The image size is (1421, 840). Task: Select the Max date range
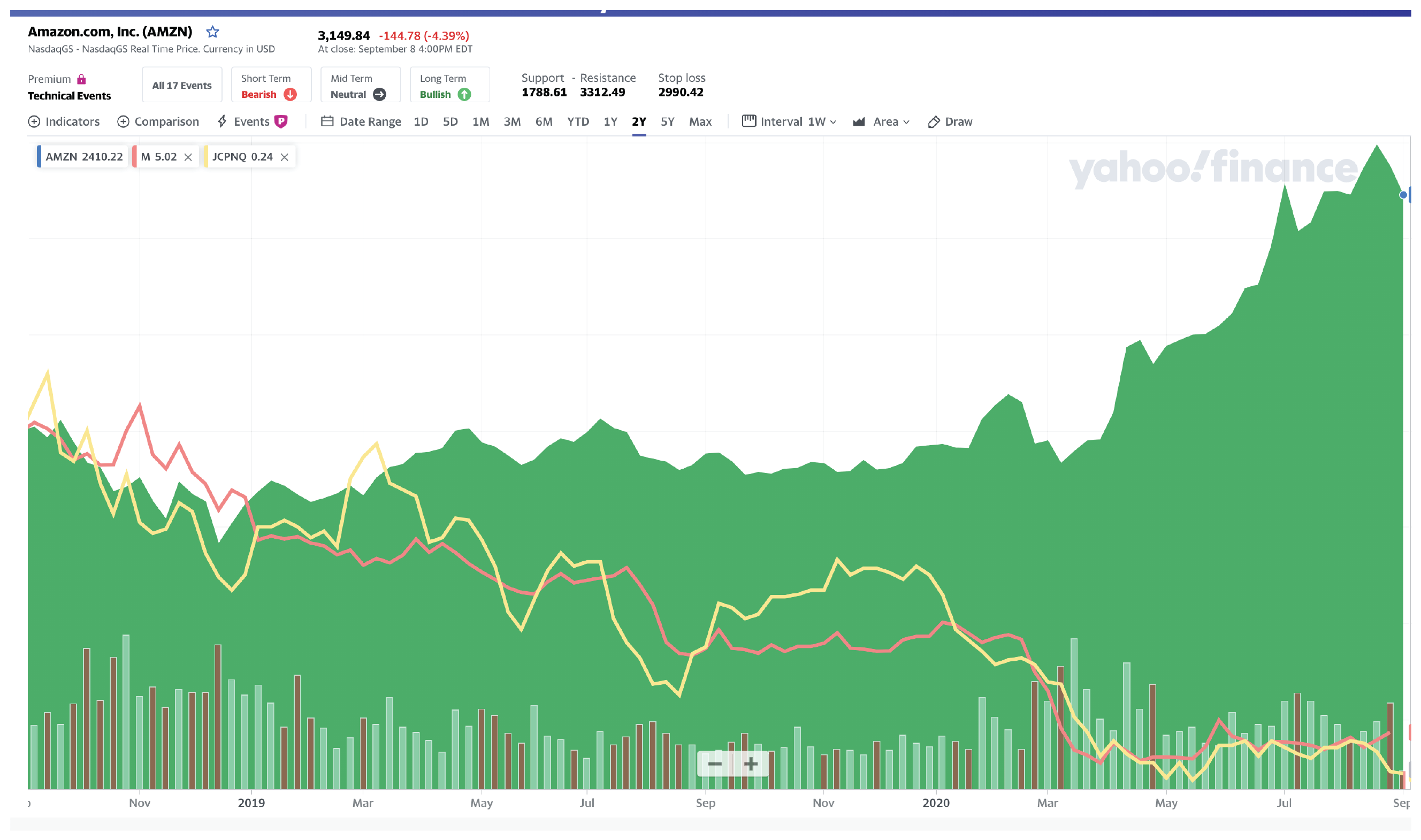700,121
